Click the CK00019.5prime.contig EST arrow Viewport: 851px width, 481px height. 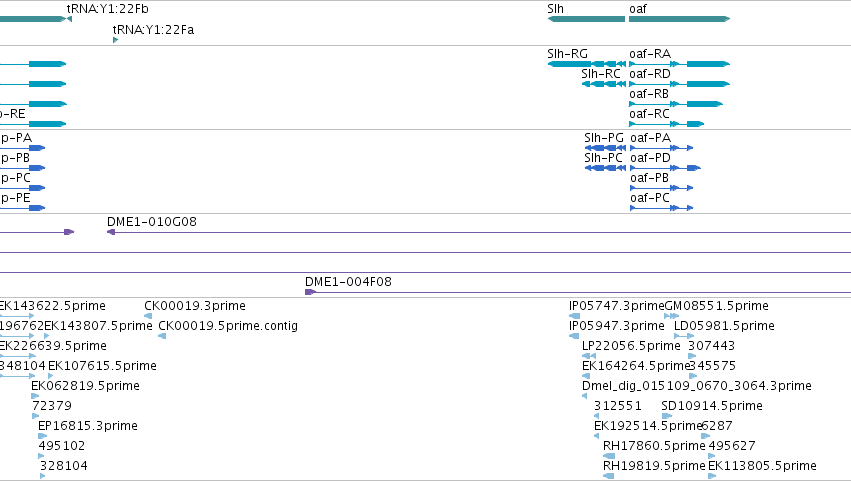click(x=162, y=336)
